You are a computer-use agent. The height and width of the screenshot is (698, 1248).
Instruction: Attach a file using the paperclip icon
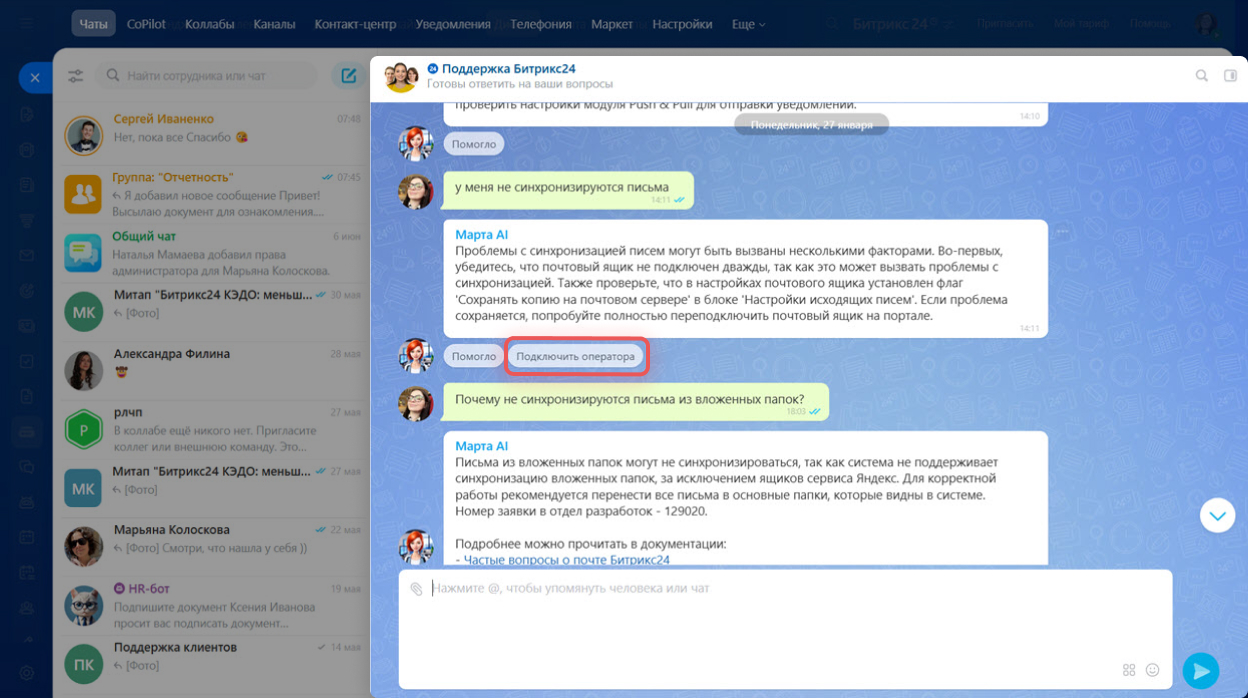point(417,589)
